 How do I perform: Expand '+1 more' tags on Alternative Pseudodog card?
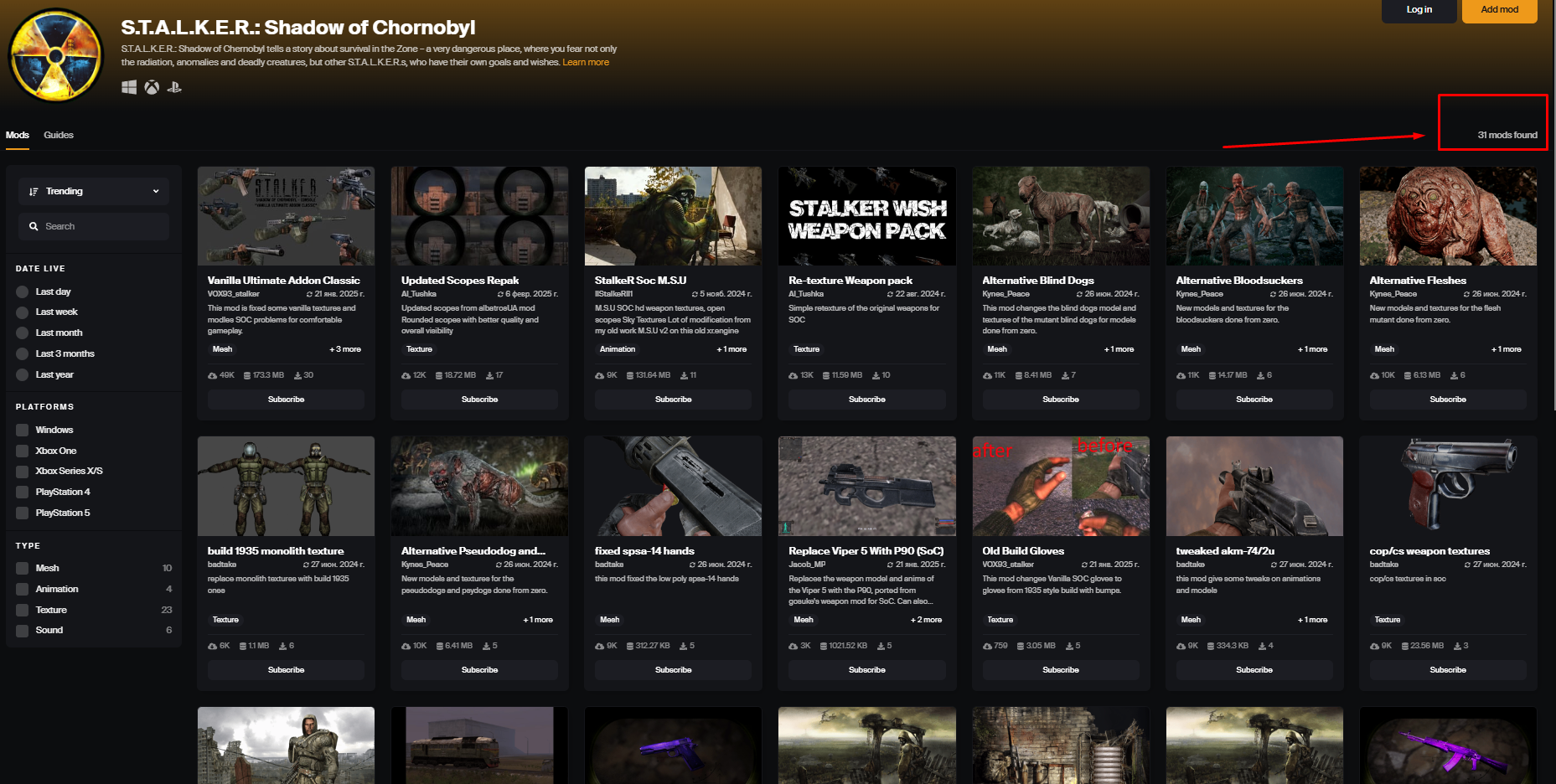tap(538, 620)
